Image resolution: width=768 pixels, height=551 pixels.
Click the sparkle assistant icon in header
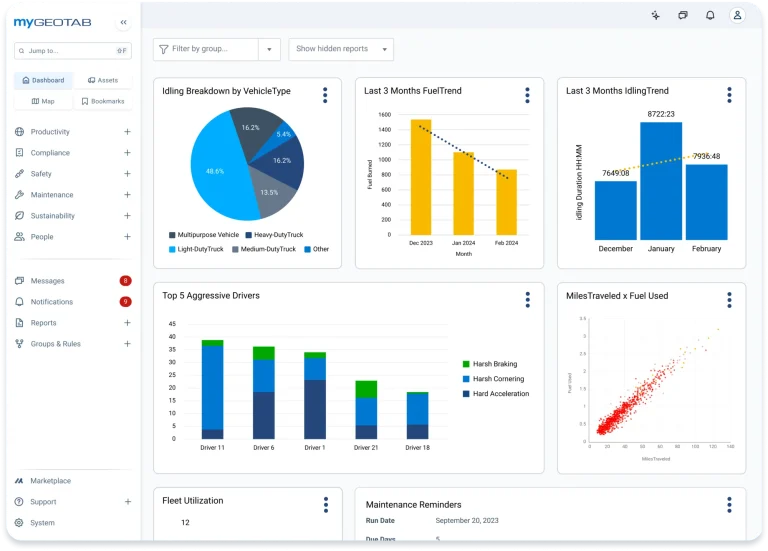[655, 16]
